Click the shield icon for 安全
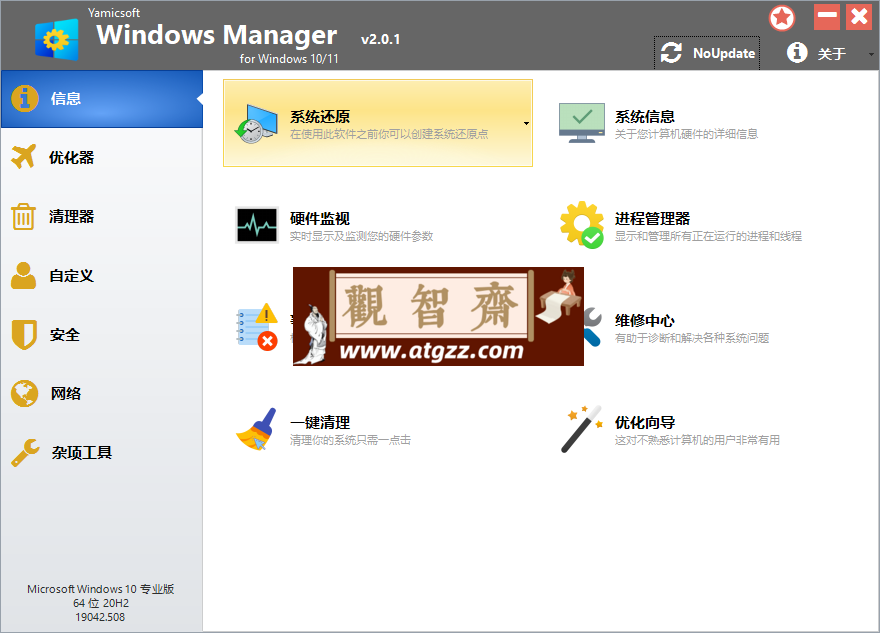 coord(24,335)
